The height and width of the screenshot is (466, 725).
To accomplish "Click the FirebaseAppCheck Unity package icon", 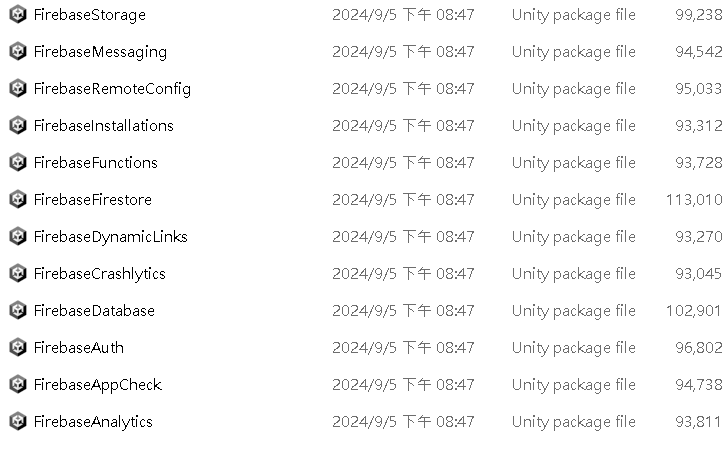I will point(18,384).
